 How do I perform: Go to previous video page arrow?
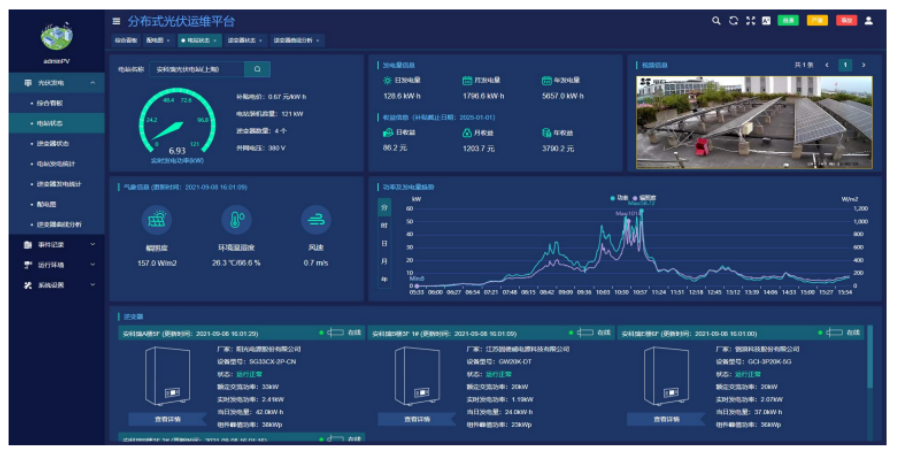pos(827,65)
